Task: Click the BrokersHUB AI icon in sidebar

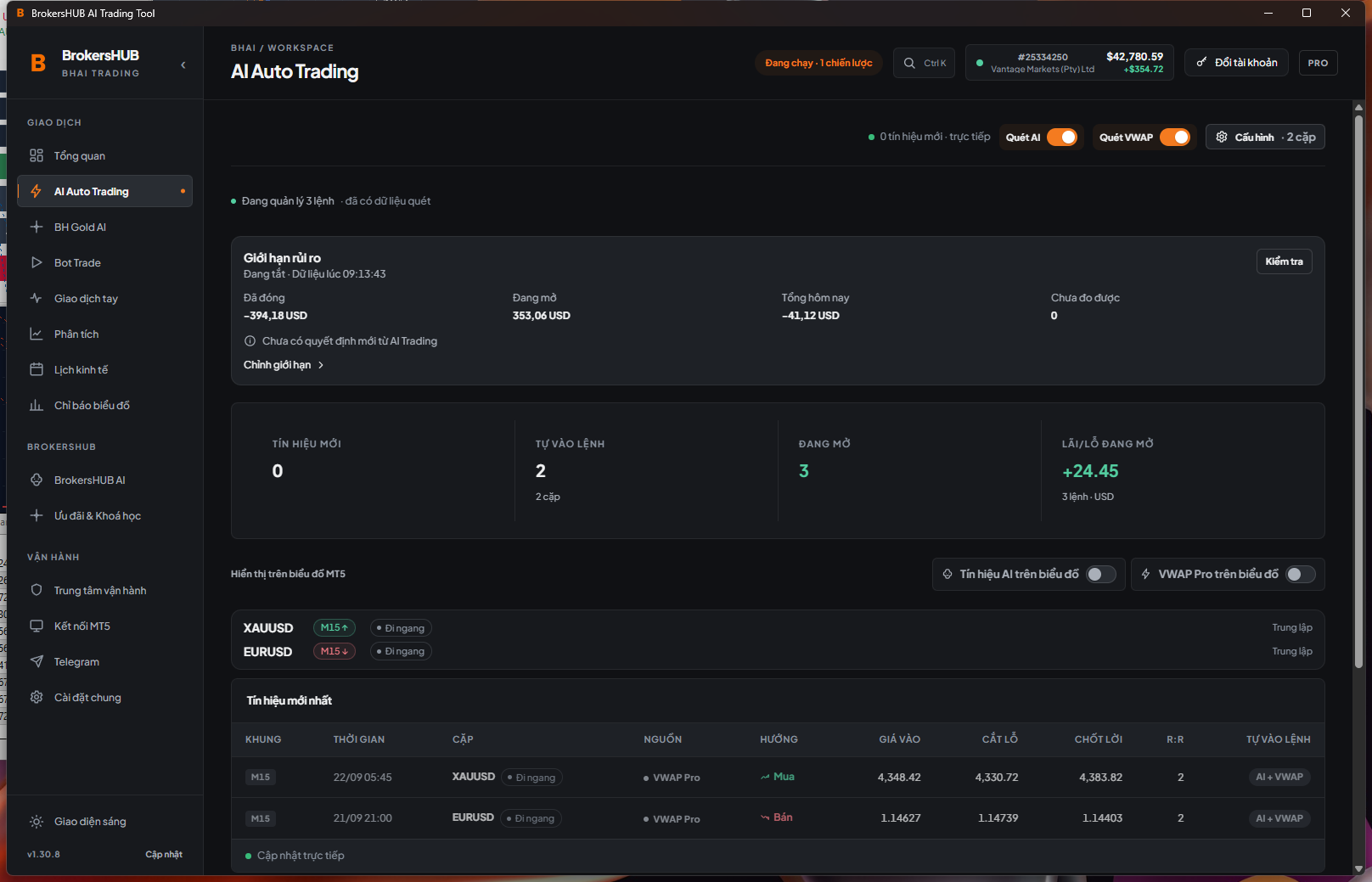Action: pyautogui.click(x=37, y=480)
